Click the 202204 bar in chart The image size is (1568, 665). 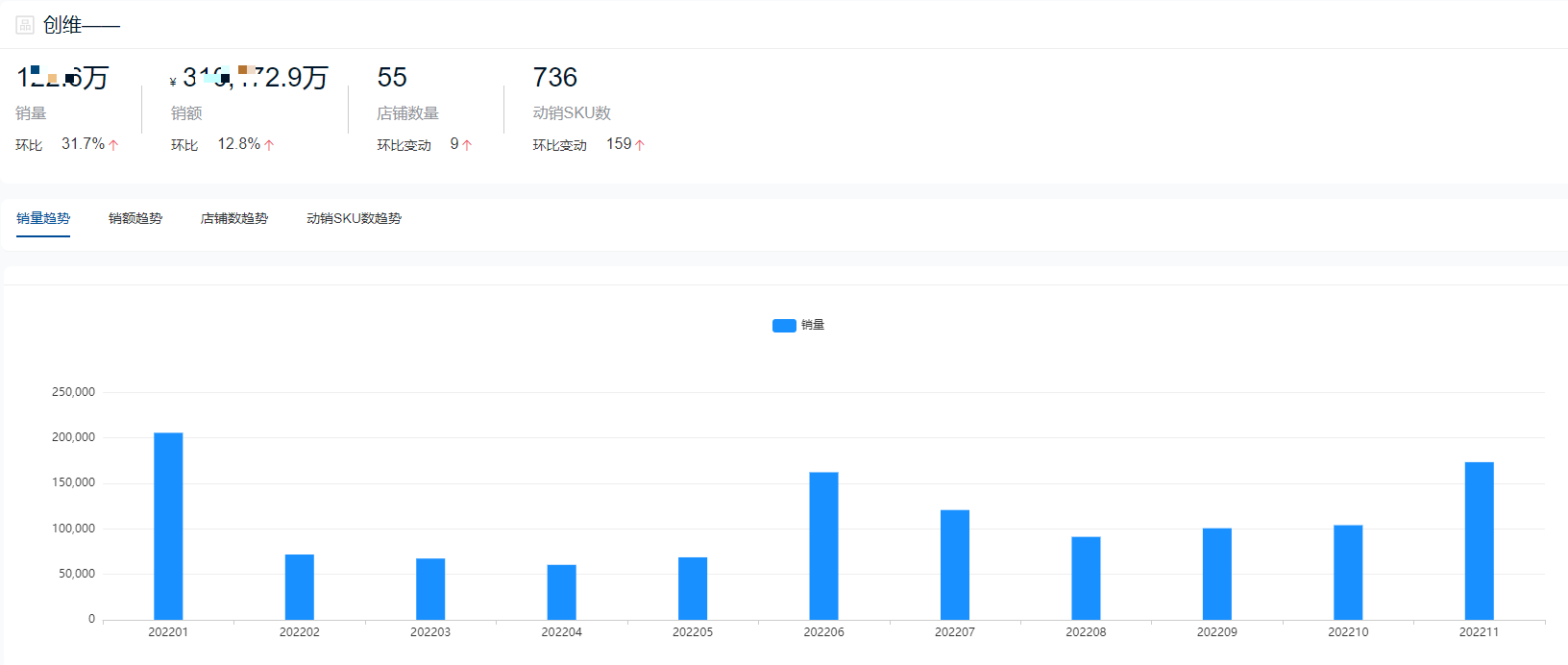click(x=562, y=592)
